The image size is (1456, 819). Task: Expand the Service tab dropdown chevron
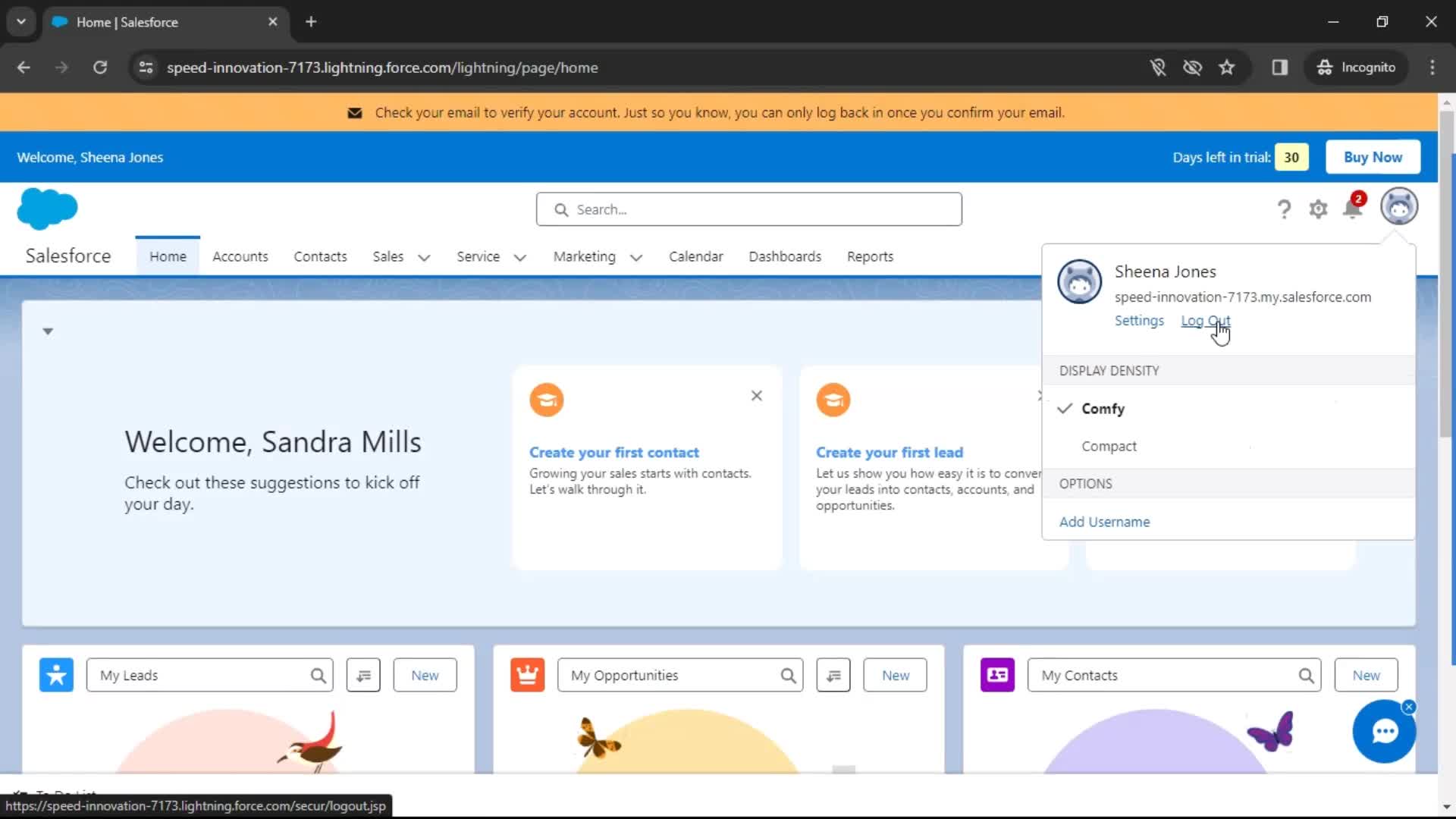(x=520, y=258)
